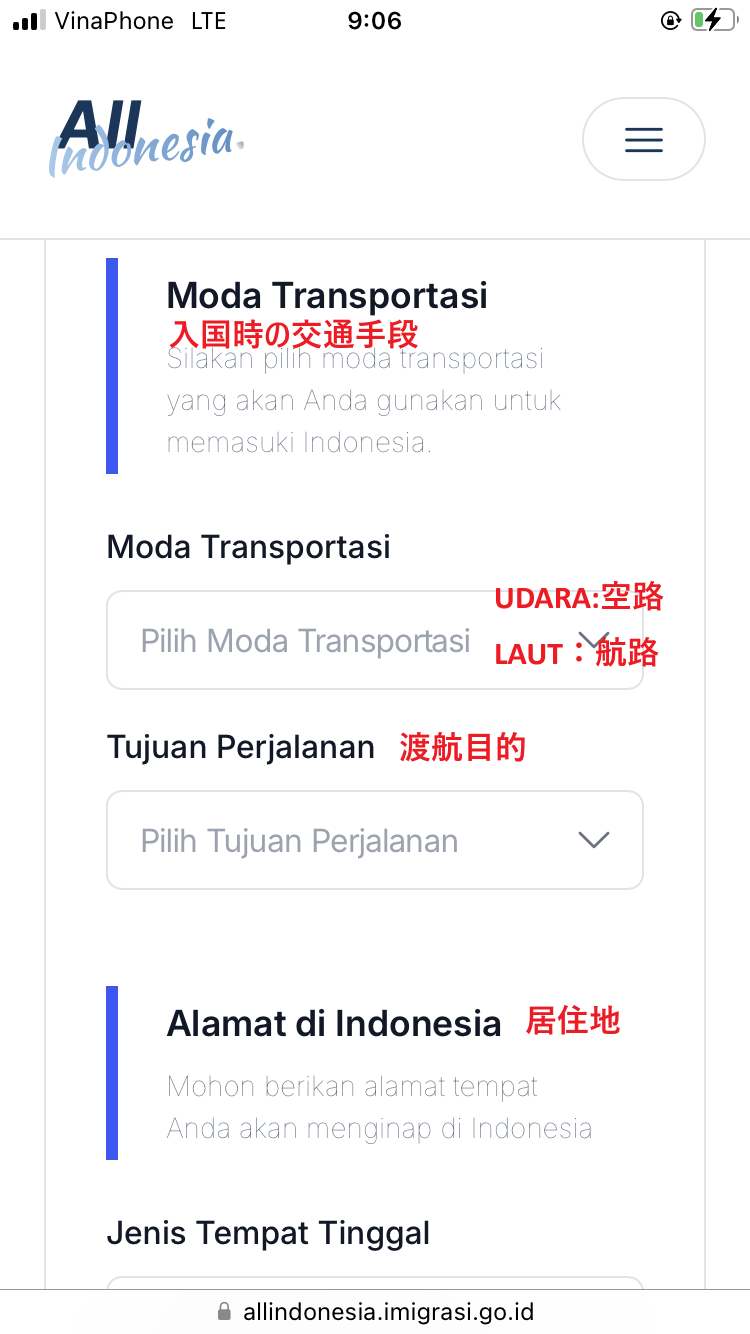Tap the bold Moda Transportasi section title

click(x=327, y=295)
